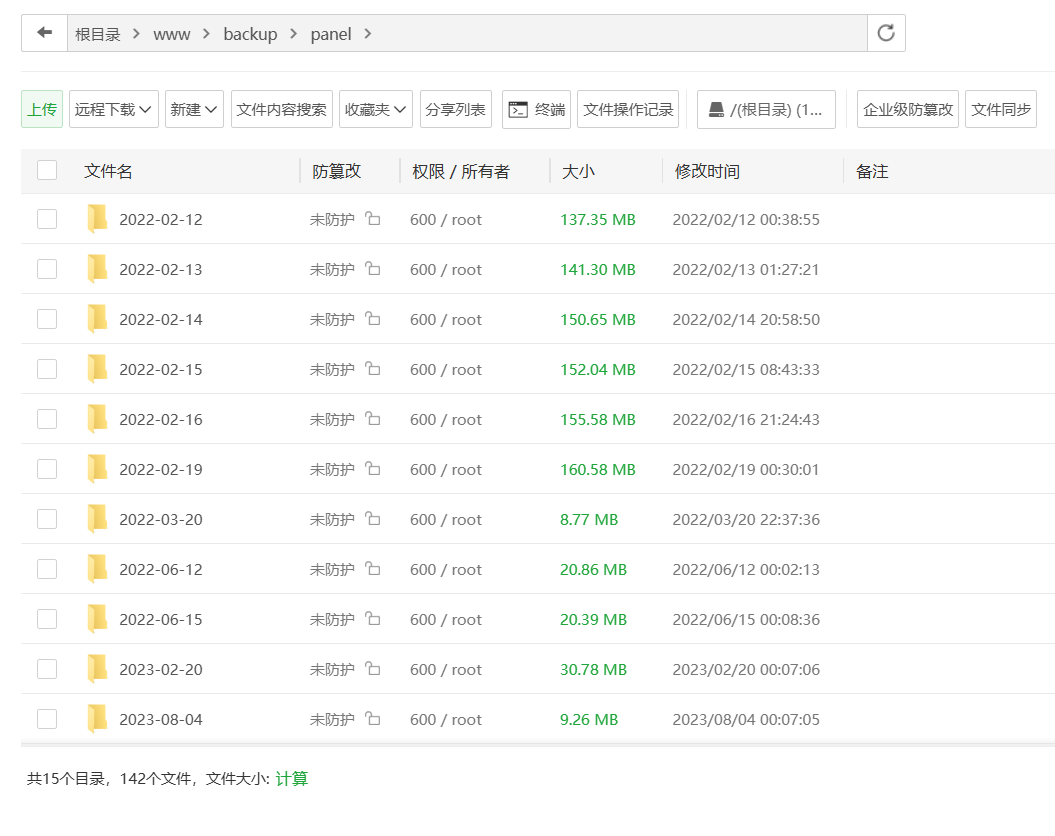Screen dimensions: 1055x836
Task: Click the lock icon for 2022-02-13
Action: tap(373, 268)
